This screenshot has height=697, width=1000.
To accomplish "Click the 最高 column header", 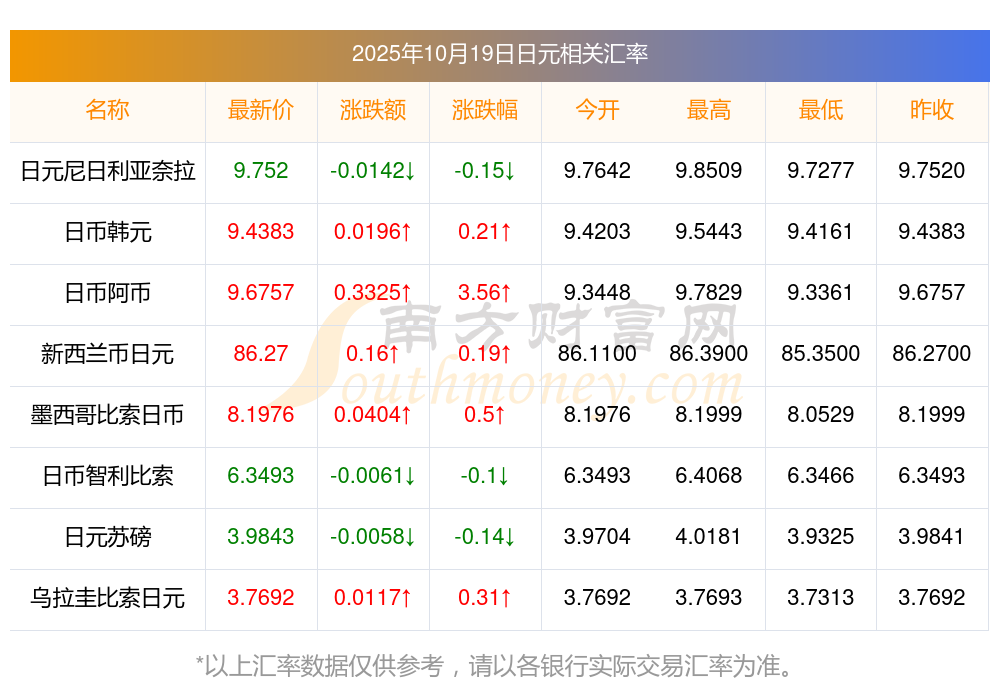I will tap(708, 110).
